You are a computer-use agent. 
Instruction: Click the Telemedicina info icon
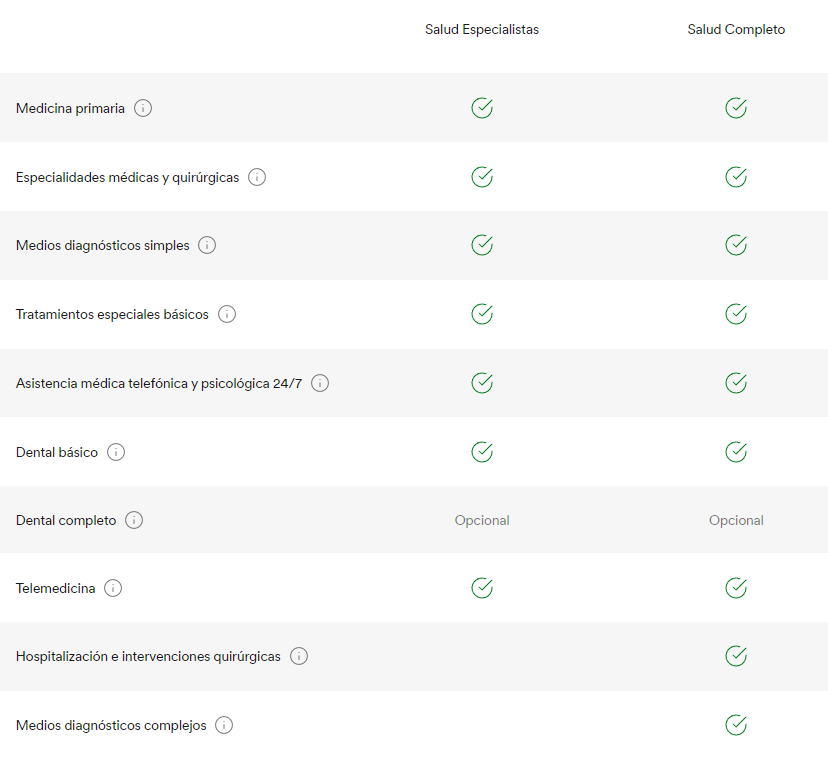pyautogui.click(x=113, y=588)
